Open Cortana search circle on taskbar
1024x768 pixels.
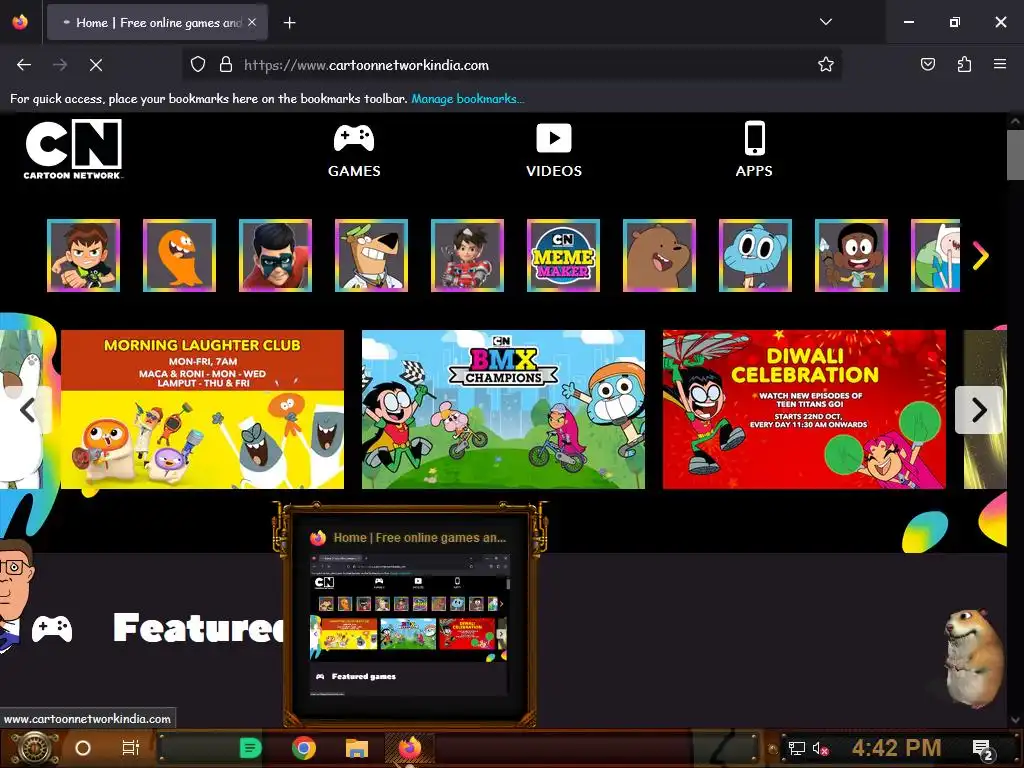pyautogui.click(x=83, y=748)
